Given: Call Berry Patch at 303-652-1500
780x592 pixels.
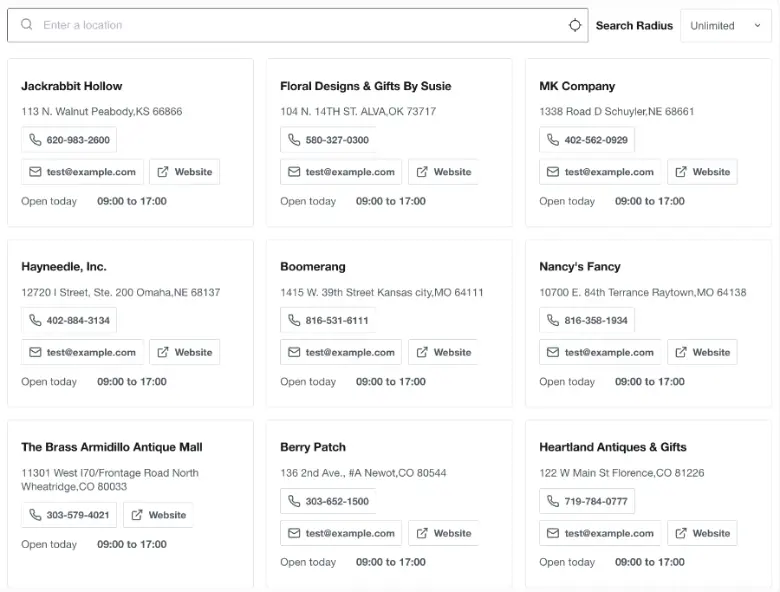Looking at the screenshot, I should click(x=328, y=501).
